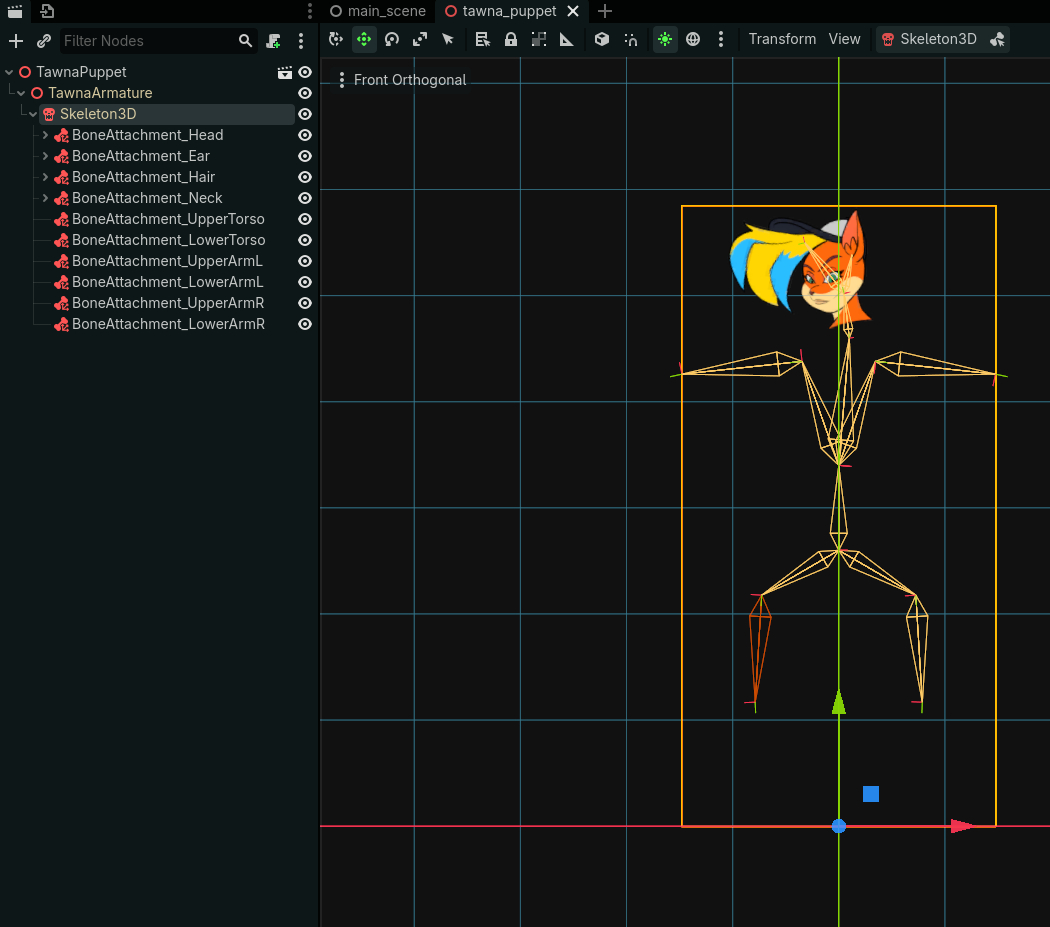Viewport: 1050px width, 927px height.
Task: Expand the BoneAttachment_Neck node
Action: tap(45, 198)
